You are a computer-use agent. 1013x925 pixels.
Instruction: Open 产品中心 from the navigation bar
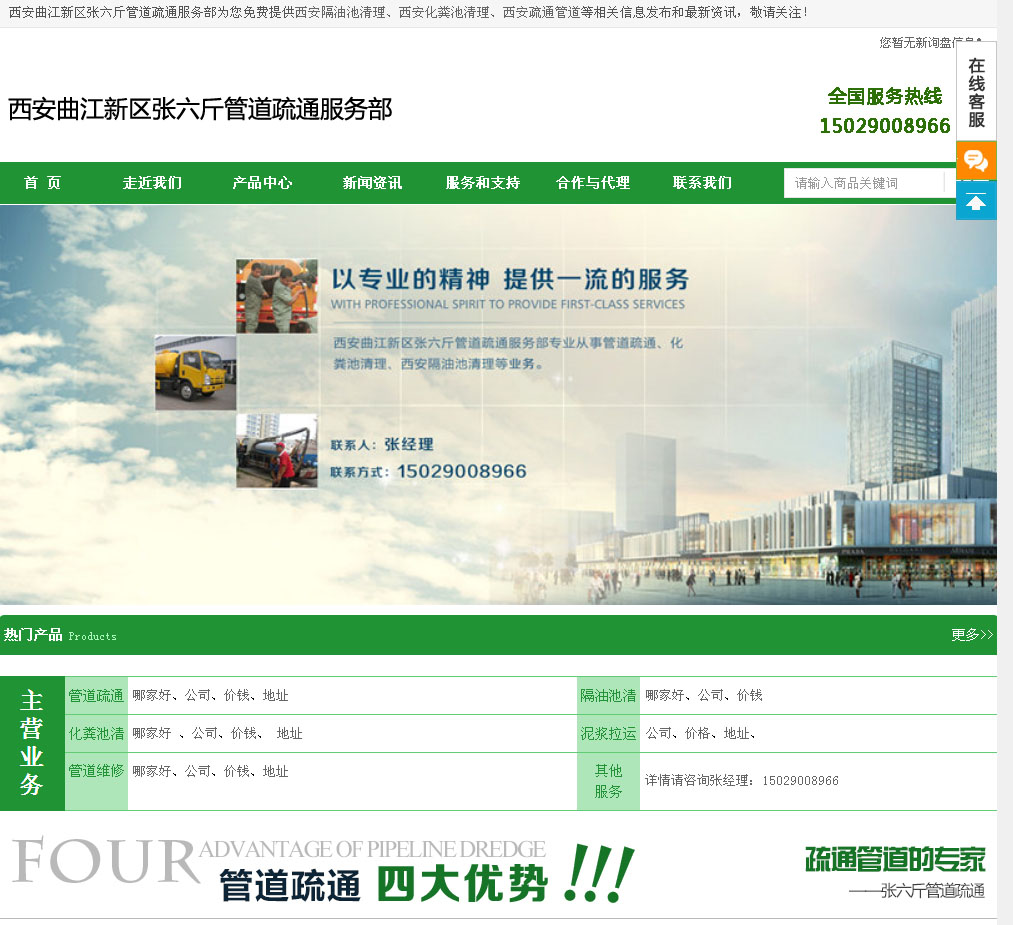coord(262,183)
